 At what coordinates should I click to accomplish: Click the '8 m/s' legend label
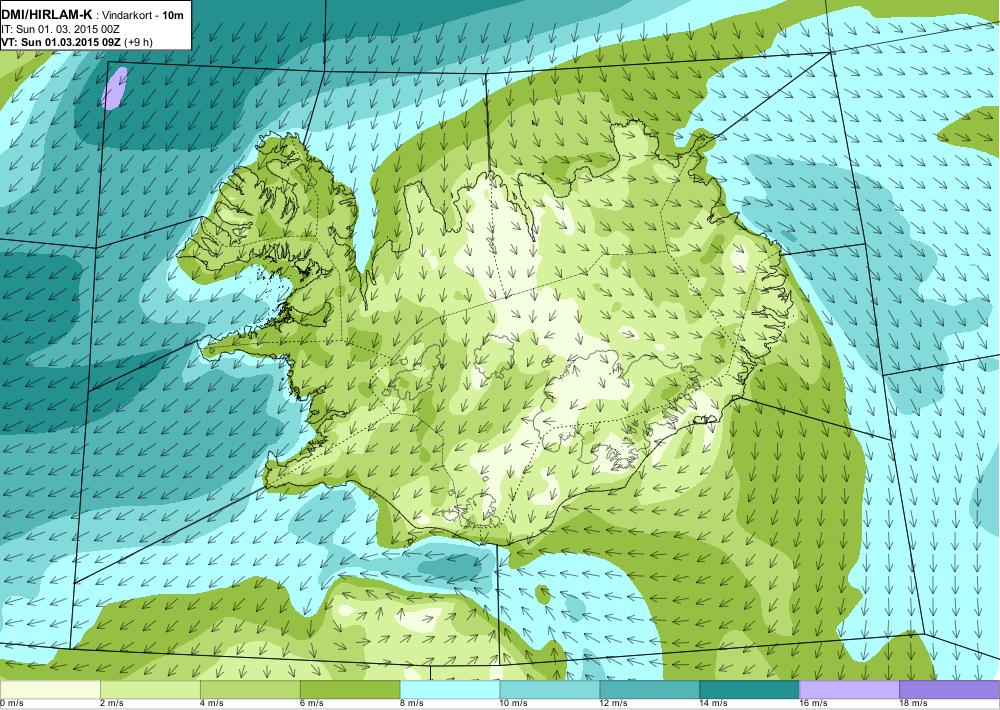[412, 704]
